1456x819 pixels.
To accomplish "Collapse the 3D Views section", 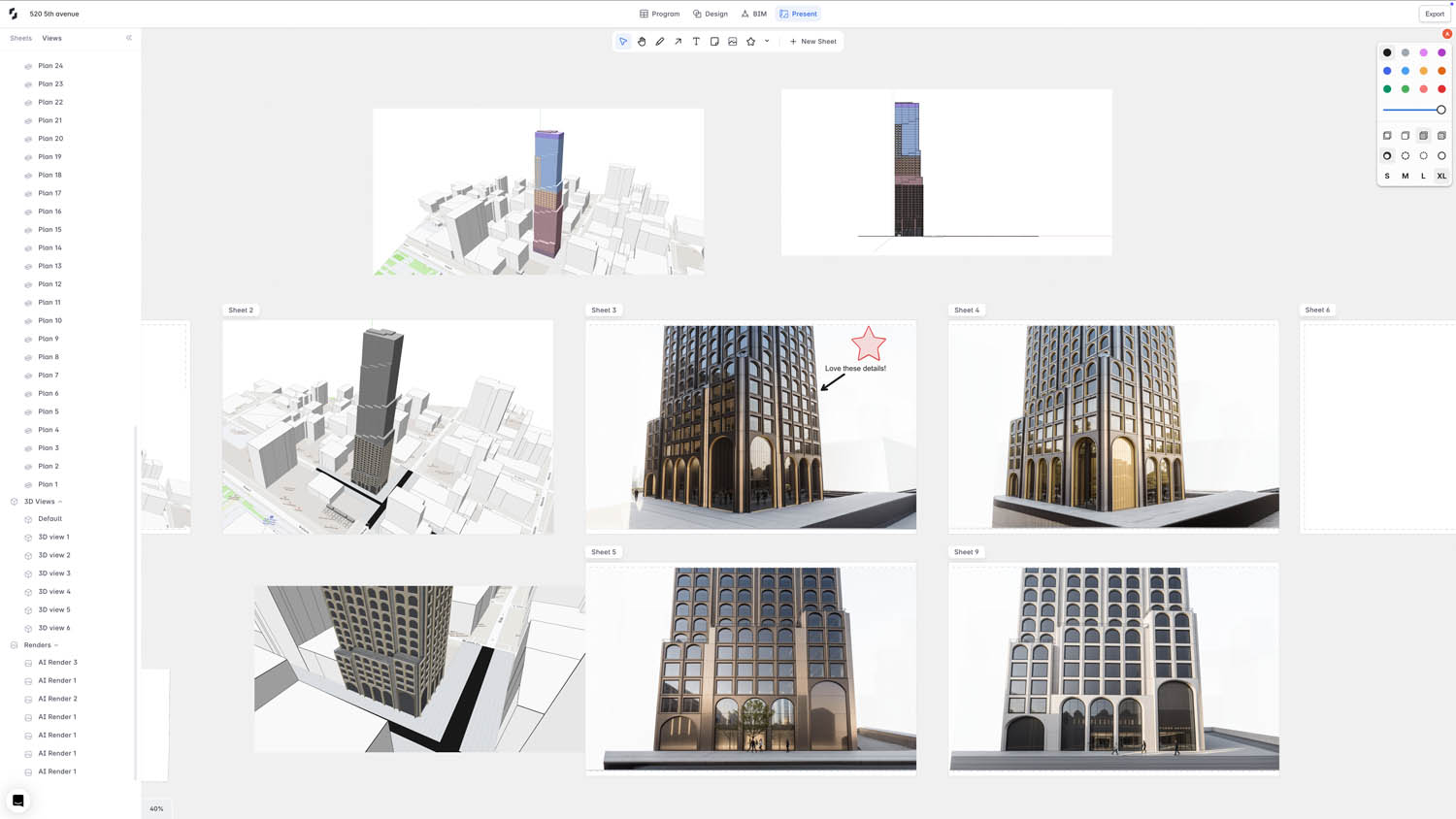I will click(x=60, y=502).
